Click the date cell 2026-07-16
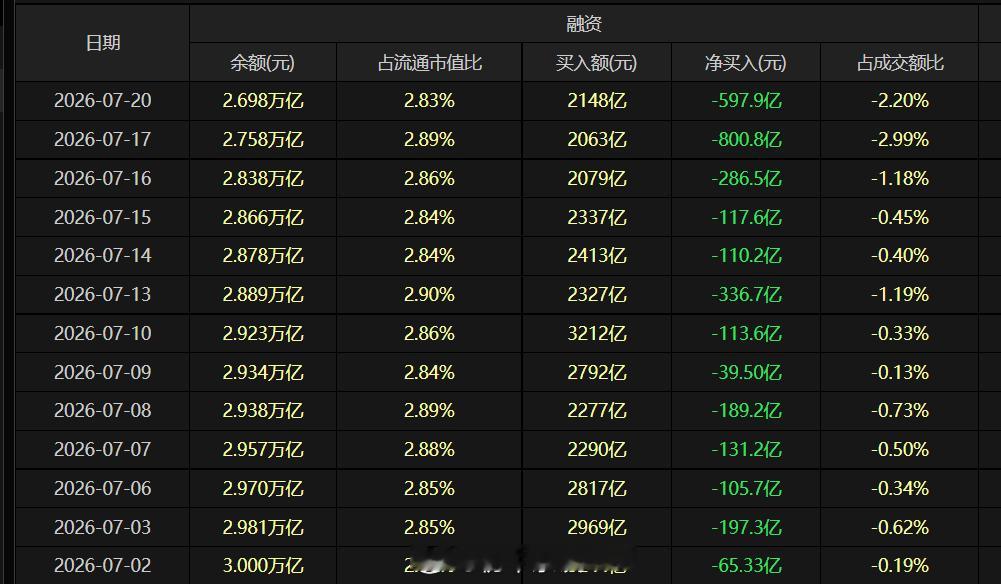1001x584 pixels. point(103,178)
